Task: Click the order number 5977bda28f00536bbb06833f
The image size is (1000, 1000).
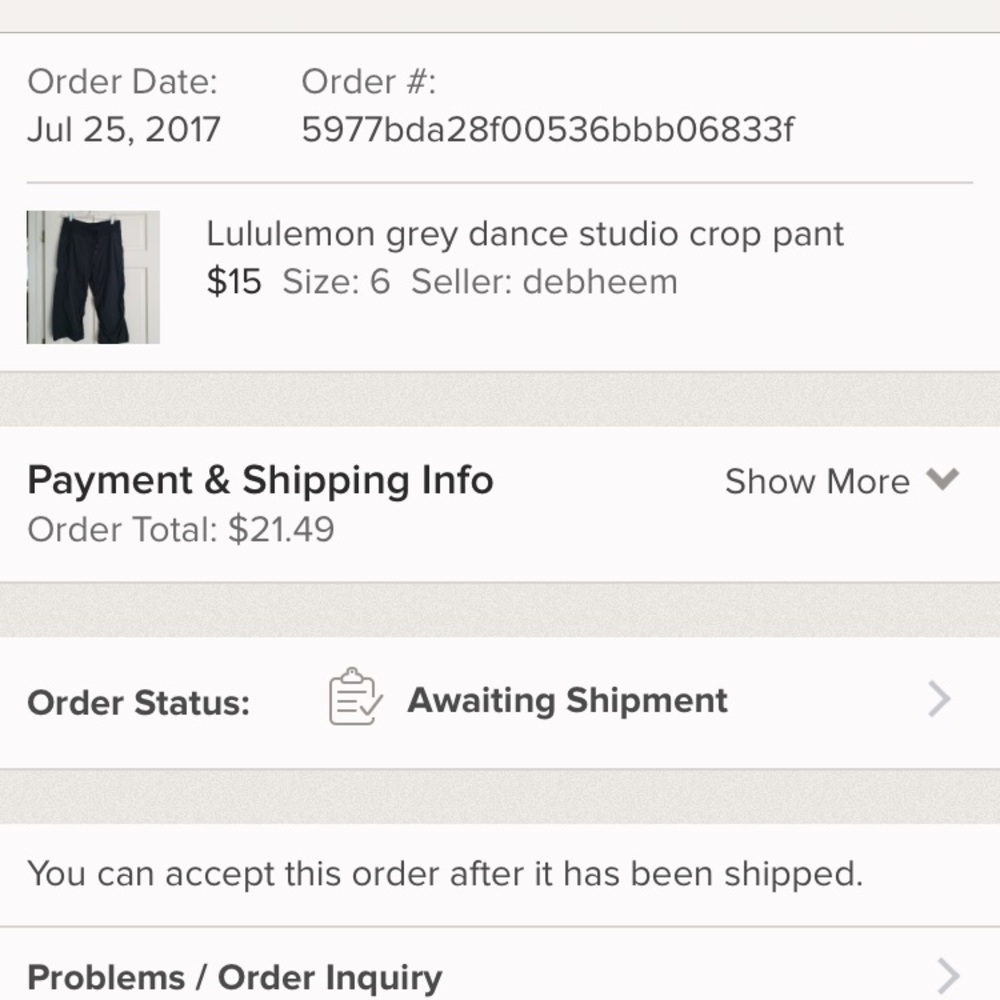Action: (x=548, y=130)
